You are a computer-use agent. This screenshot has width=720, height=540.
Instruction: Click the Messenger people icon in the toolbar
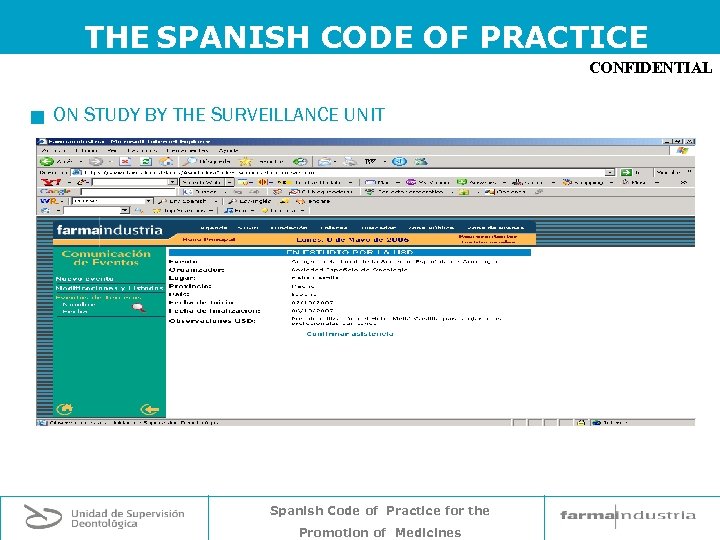421,162
